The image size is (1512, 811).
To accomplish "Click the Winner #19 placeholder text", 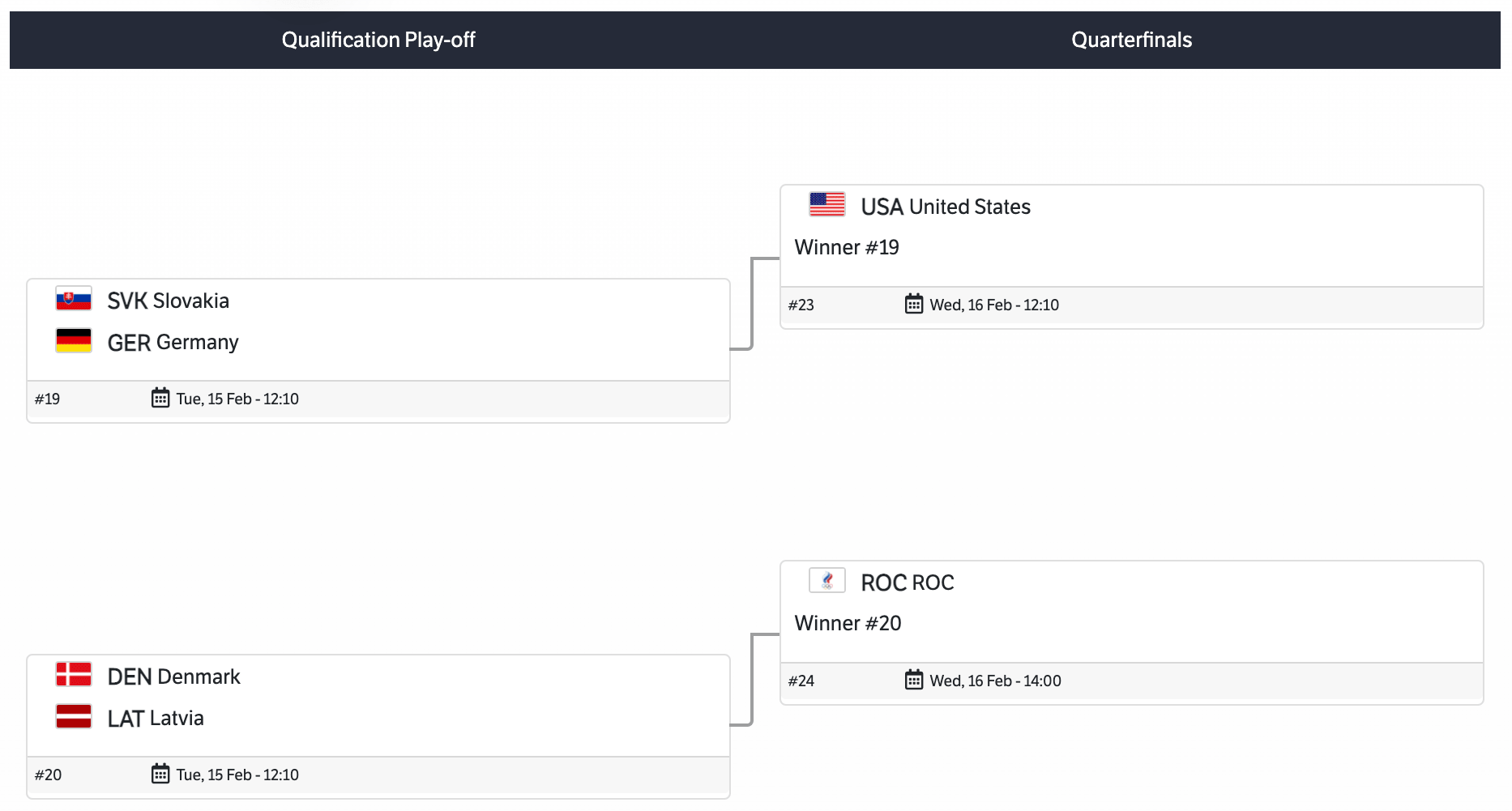I will click(x=847, y=248).
